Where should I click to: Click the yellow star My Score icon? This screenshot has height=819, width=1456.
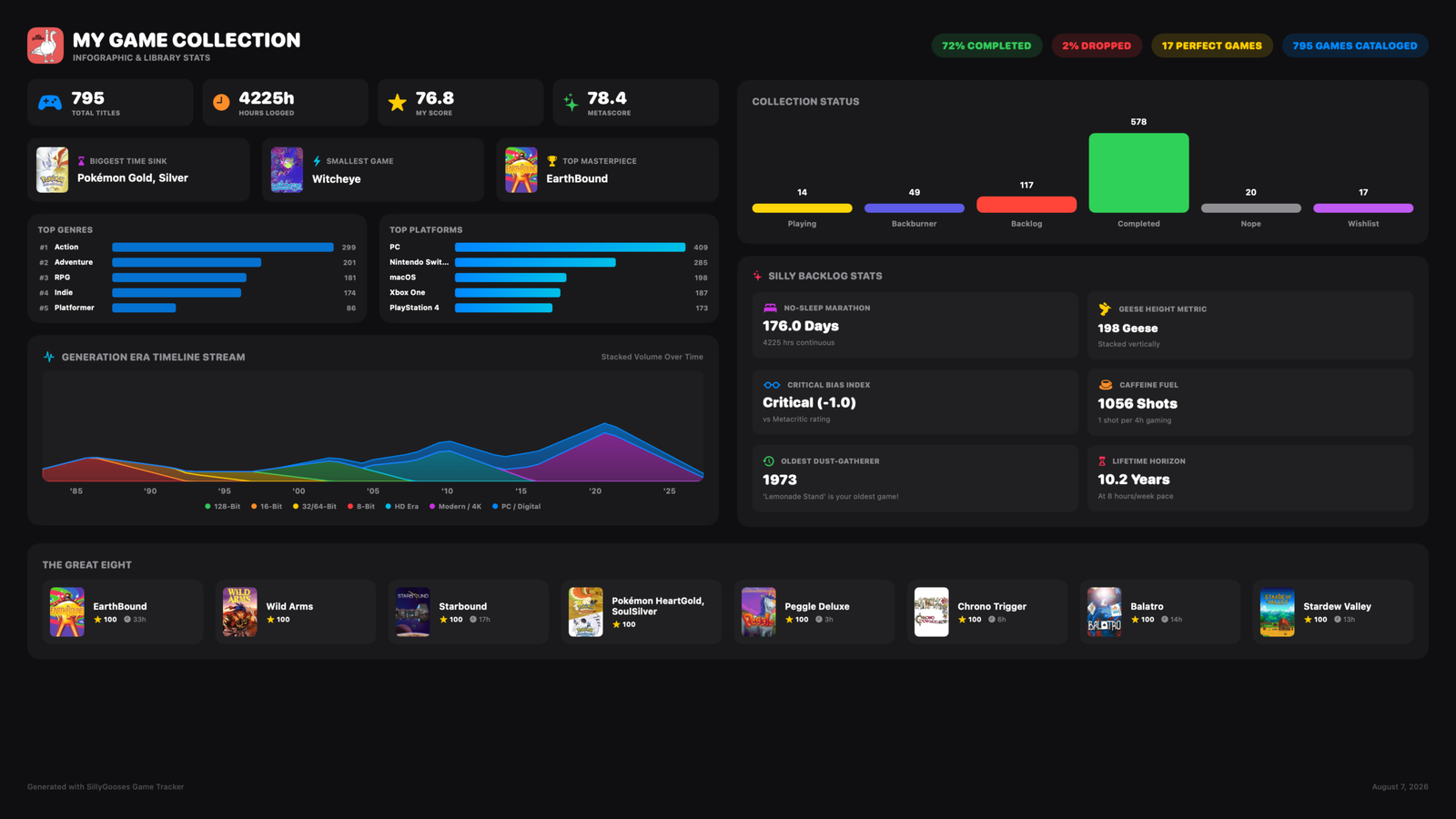coord(398,103)
